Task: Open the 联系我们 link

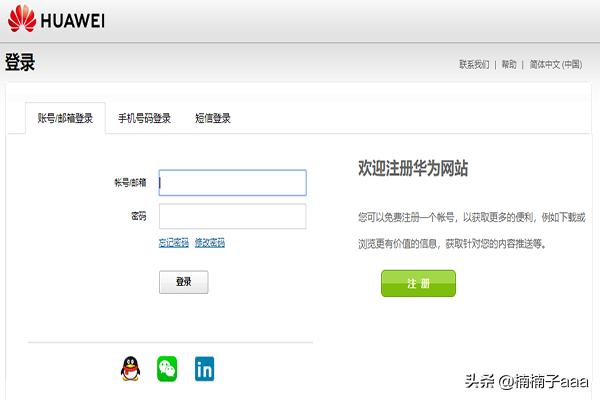Action: [x=474, y=65]
